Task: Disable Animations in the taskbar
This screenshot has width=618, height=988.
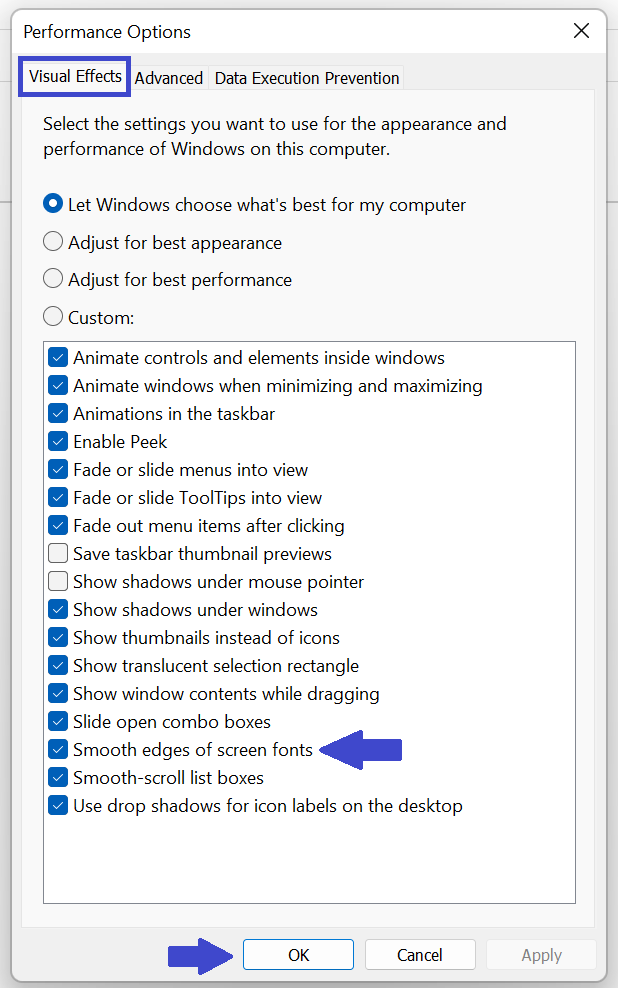Action: [57, 413]
